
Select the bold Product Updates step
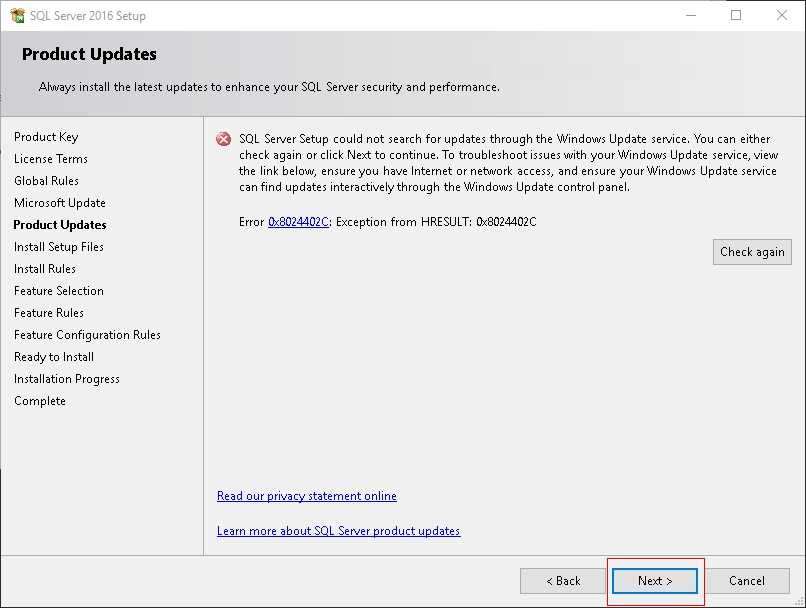(60, 225)
